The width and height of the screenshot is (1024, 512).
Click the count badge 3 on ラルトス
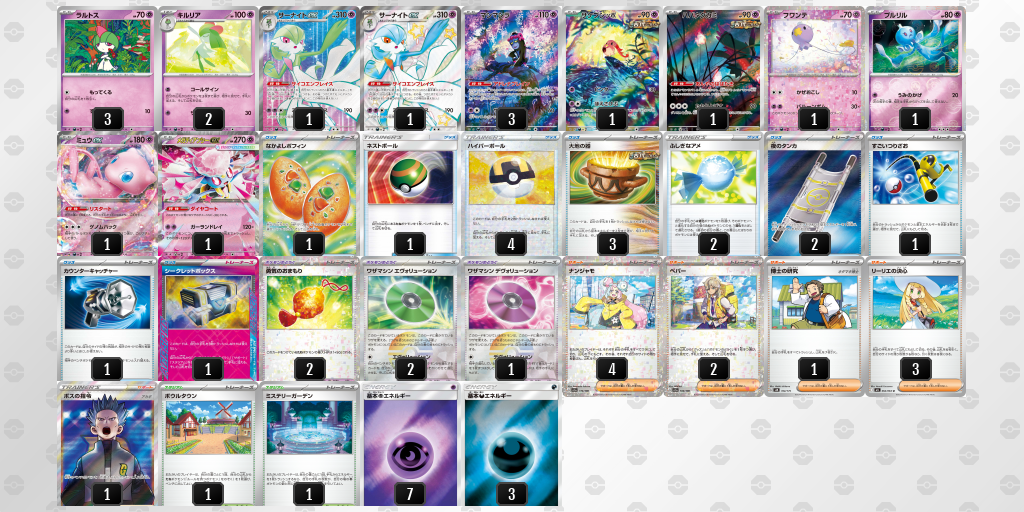107,119
